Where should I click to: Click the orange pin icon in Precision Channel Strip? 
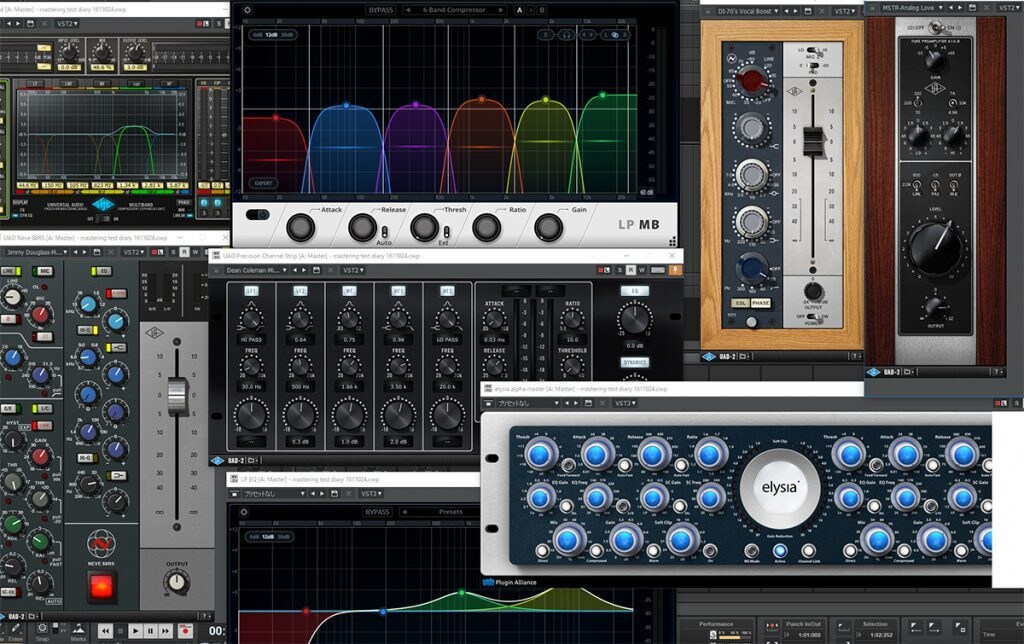[675, 270]
